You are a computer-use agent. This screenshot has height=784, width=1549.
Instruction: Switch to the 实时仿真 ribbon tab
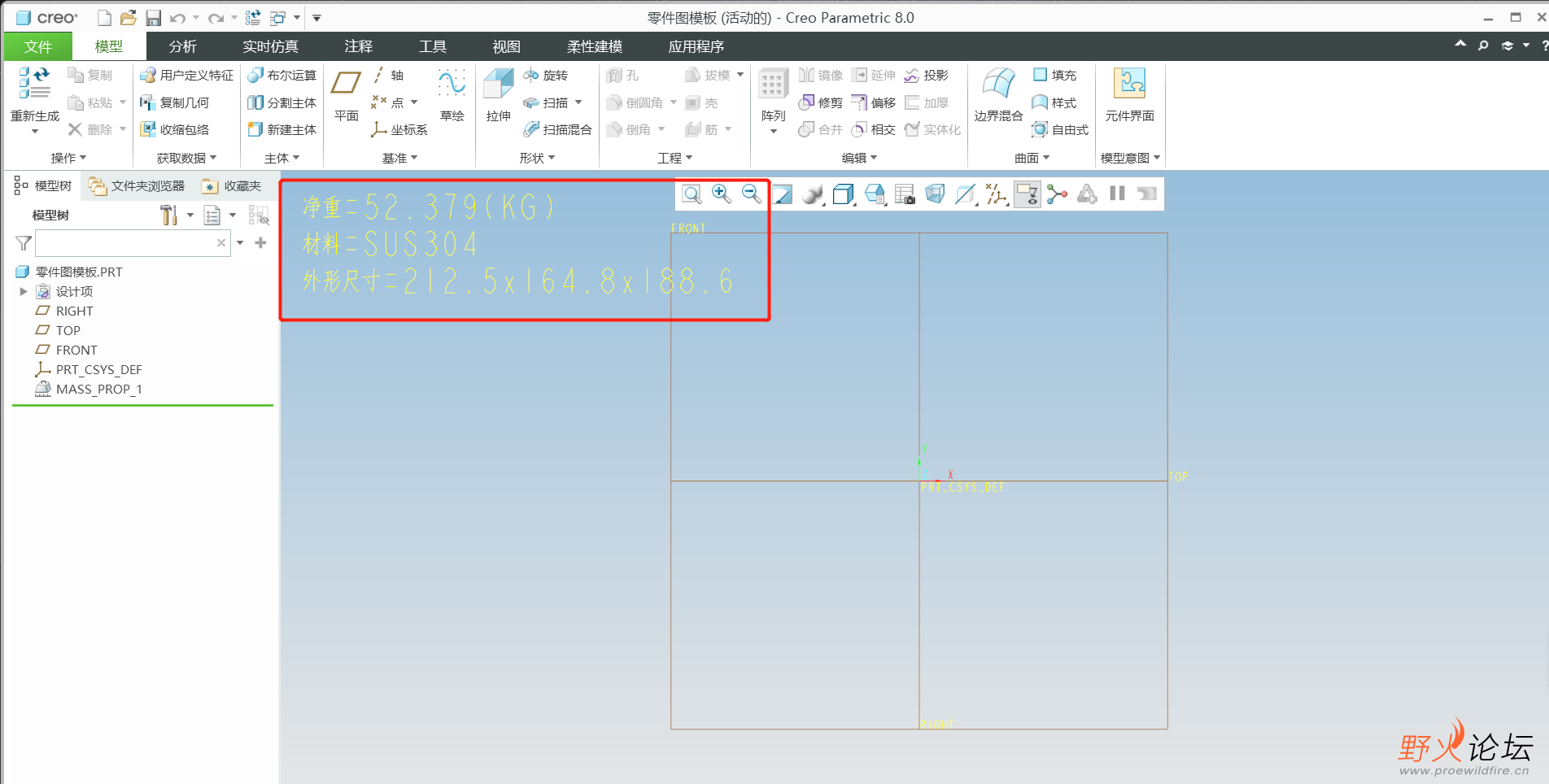point(270,46)
